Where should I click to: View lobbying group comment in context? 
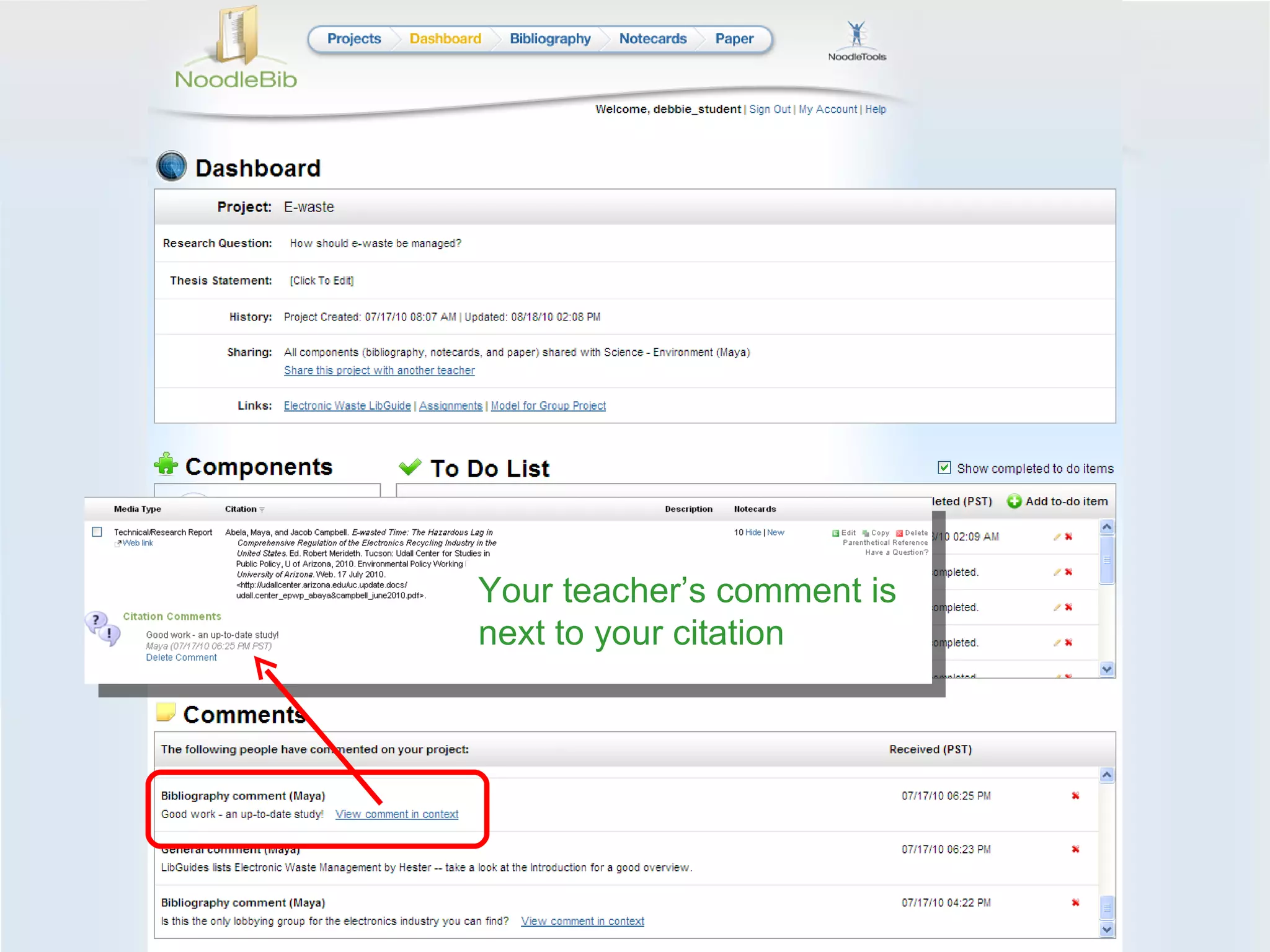click(x=582, y=921)
